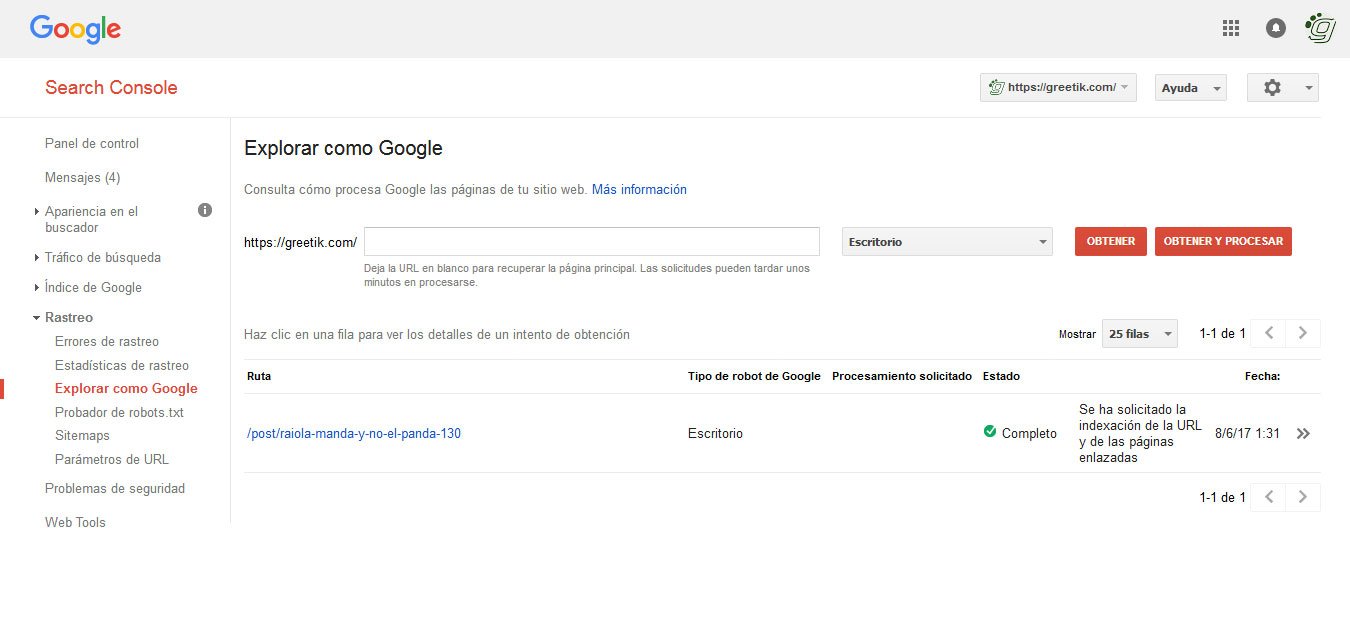Open the https://greetik.com/ property selector

1058,88
